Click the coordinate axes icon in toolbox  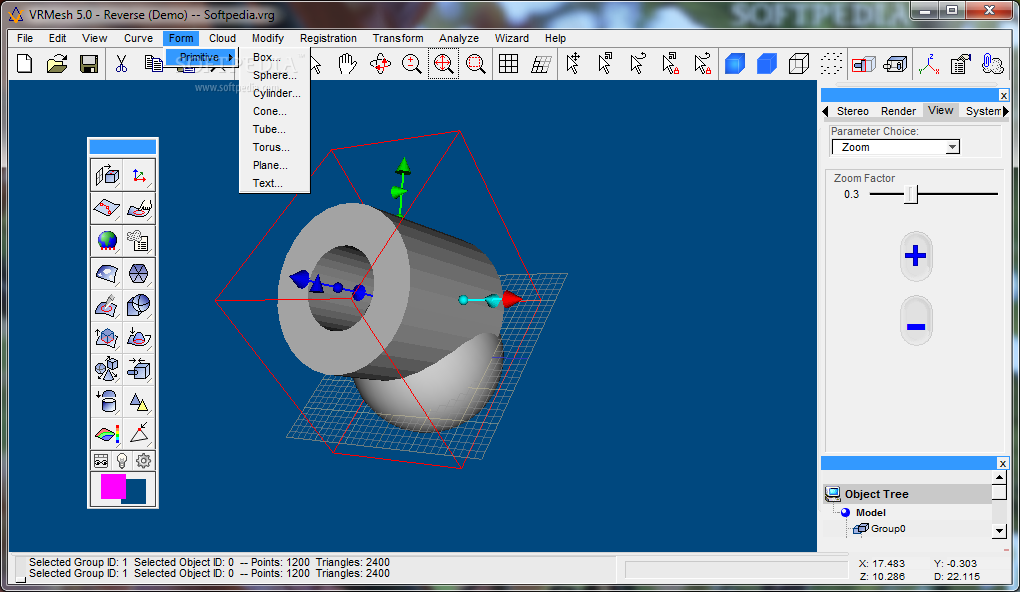(138, 176)
